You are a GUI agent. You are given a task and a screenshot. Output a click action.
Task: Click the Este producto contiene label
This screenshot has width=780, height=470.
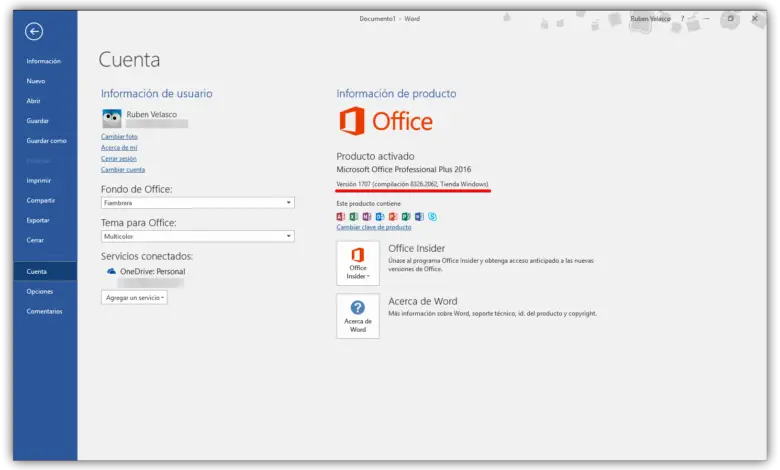point(368,203)
